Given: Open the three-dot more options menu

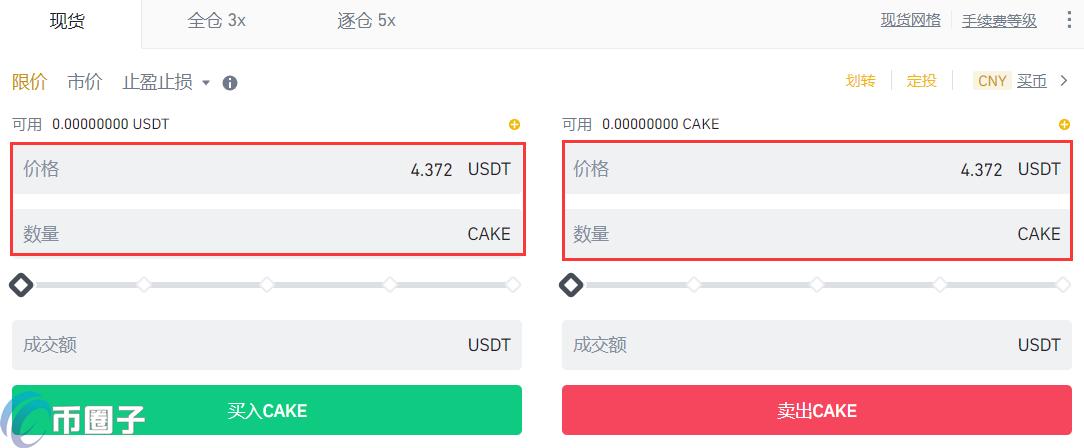Looking at the screenshot, I should coord(1069,20).
